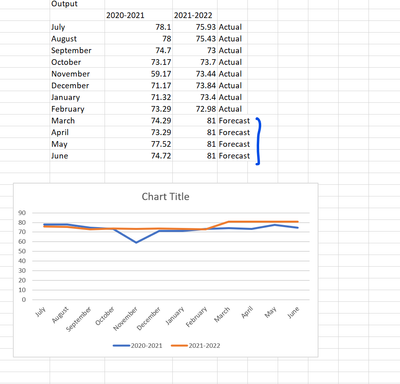Screen dimensions: 400x384
Task: Click the March Forecast cell
Action: pyautogui.click(x=233, y=121)
